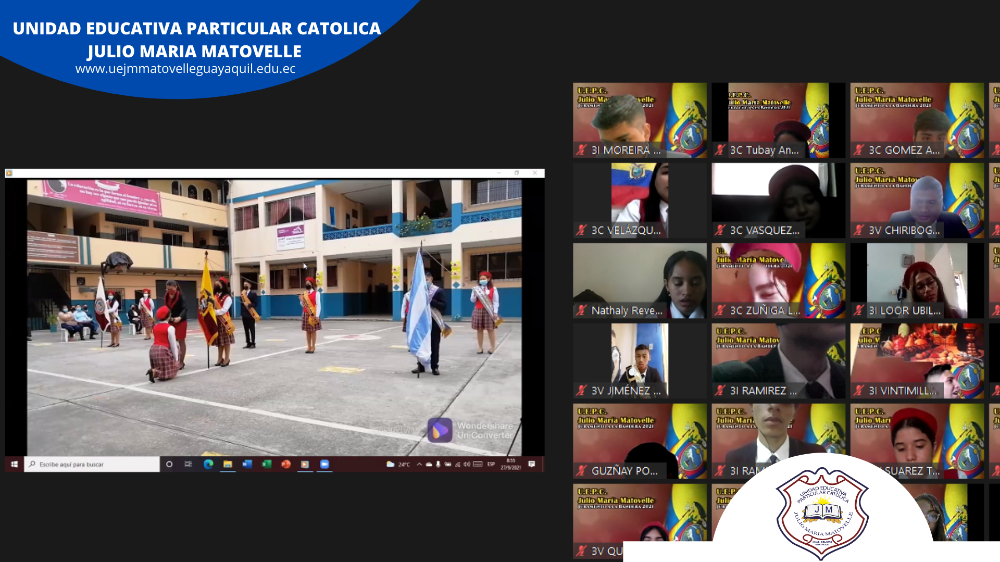Click muted mic icon beside Nathaly Reve...
The image size is (1000, 562).
click(x=581, y=311)
